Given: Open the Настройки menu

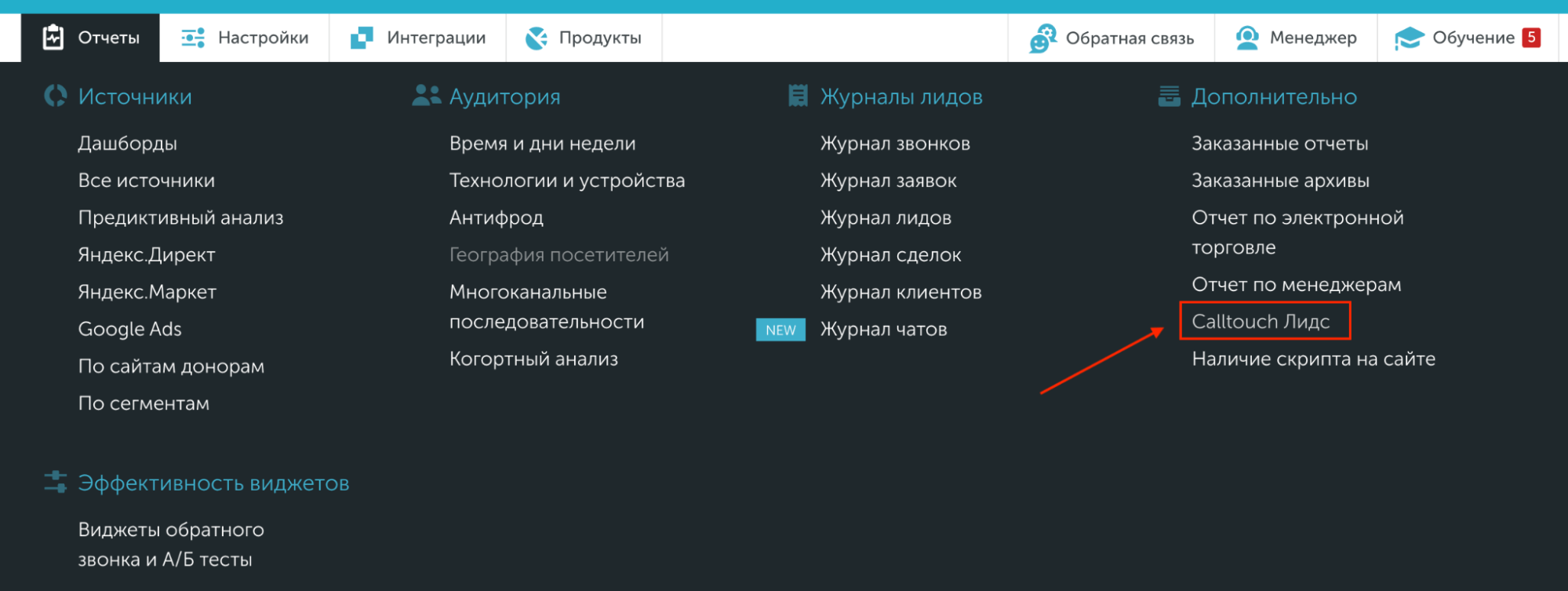Looking at the screenshot, I should click(245, 38).
